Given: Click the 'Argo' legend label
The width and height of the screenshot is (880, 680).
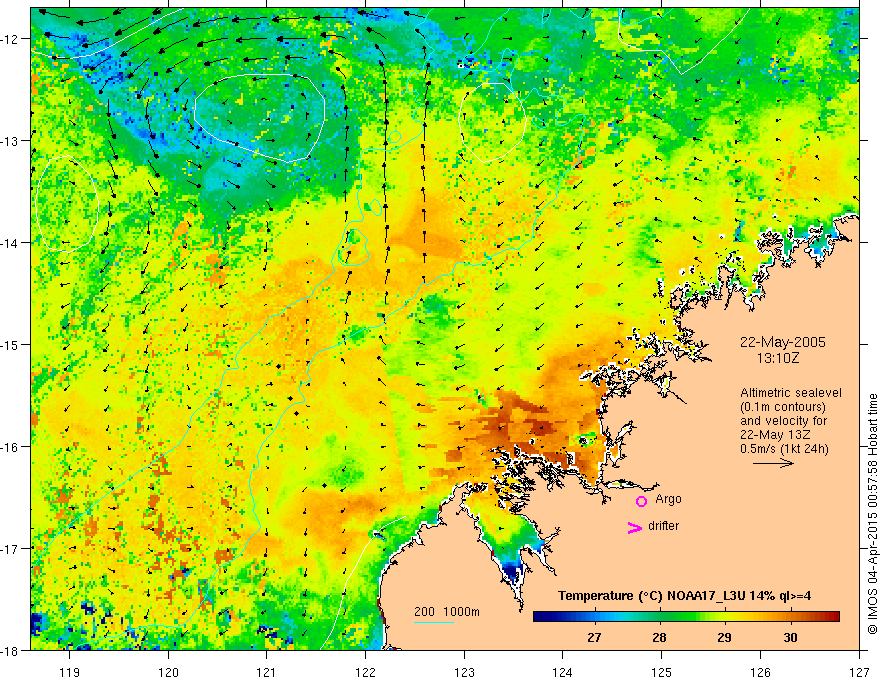Looking at the screenshot, I should point(668,499).
